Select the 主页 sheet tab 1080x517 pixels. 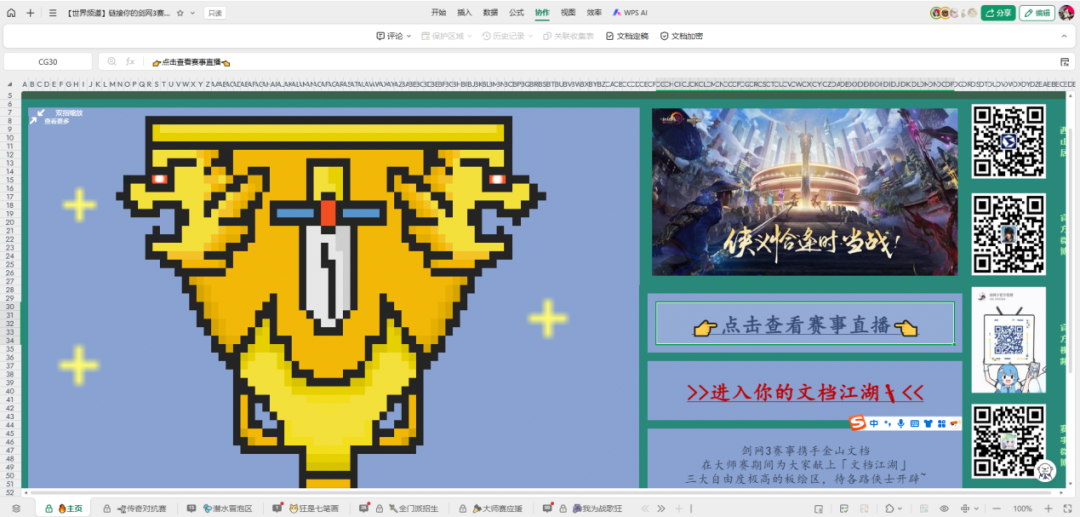[63, 508]
